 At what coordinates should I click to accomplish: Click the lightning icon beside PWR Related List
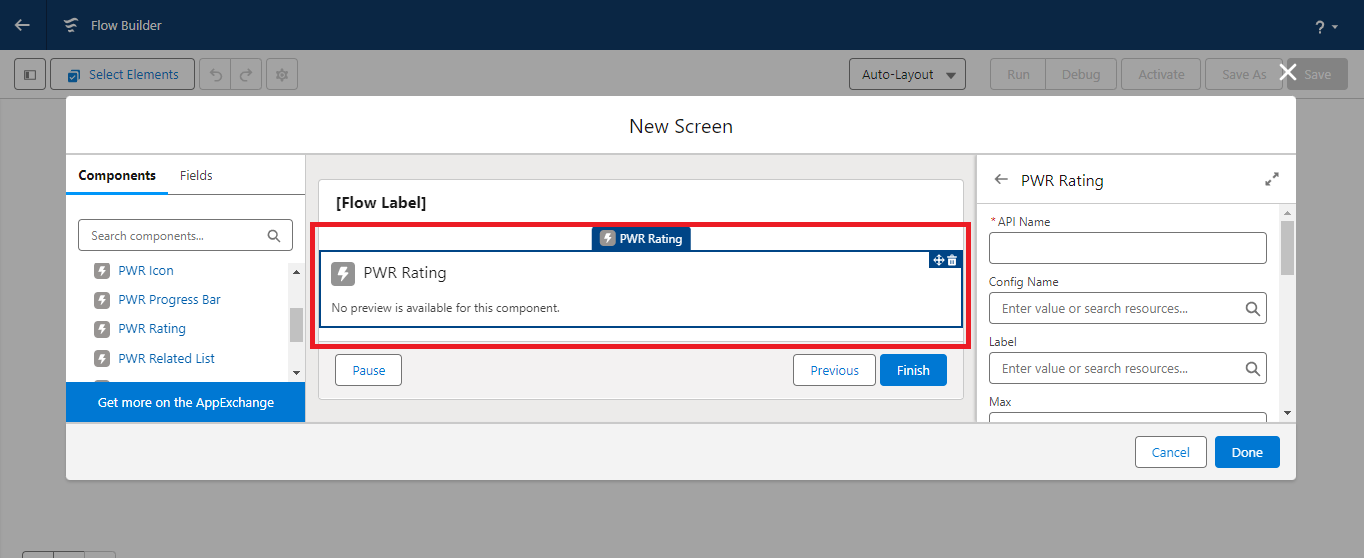(x=102, y=358)
